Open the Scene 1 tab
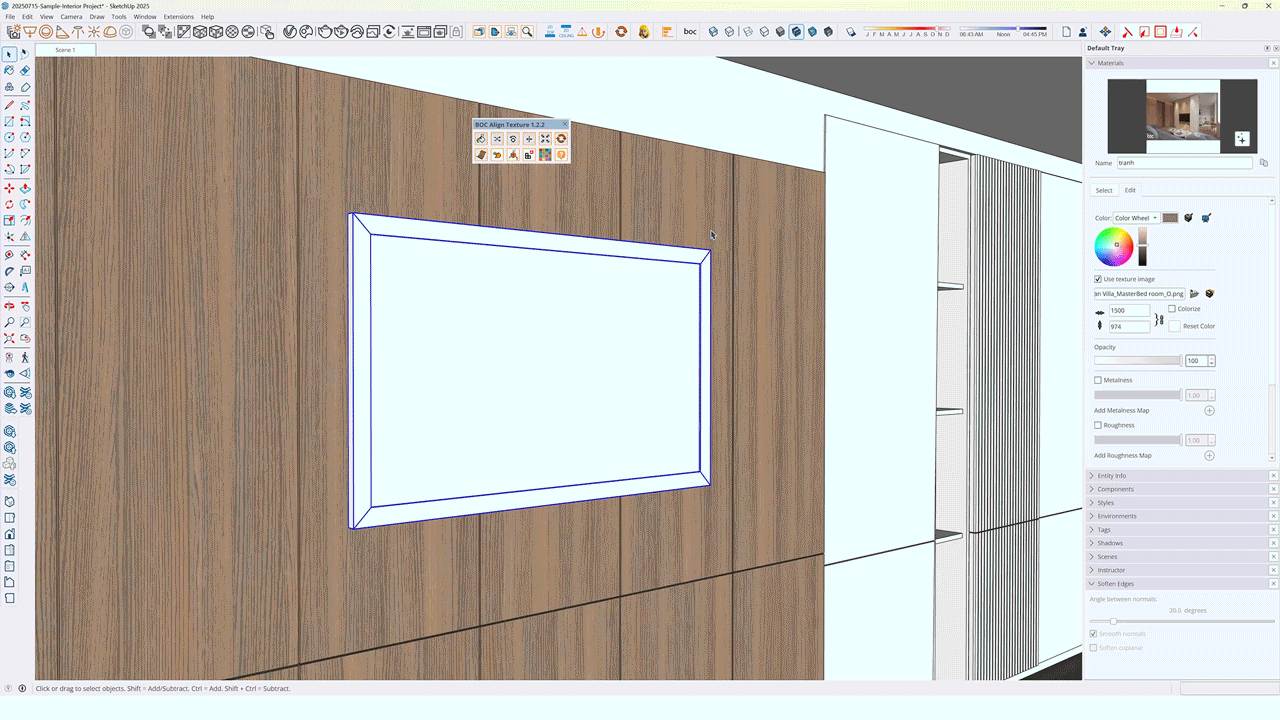The image size is (1280, 720). tap(65, 50)
